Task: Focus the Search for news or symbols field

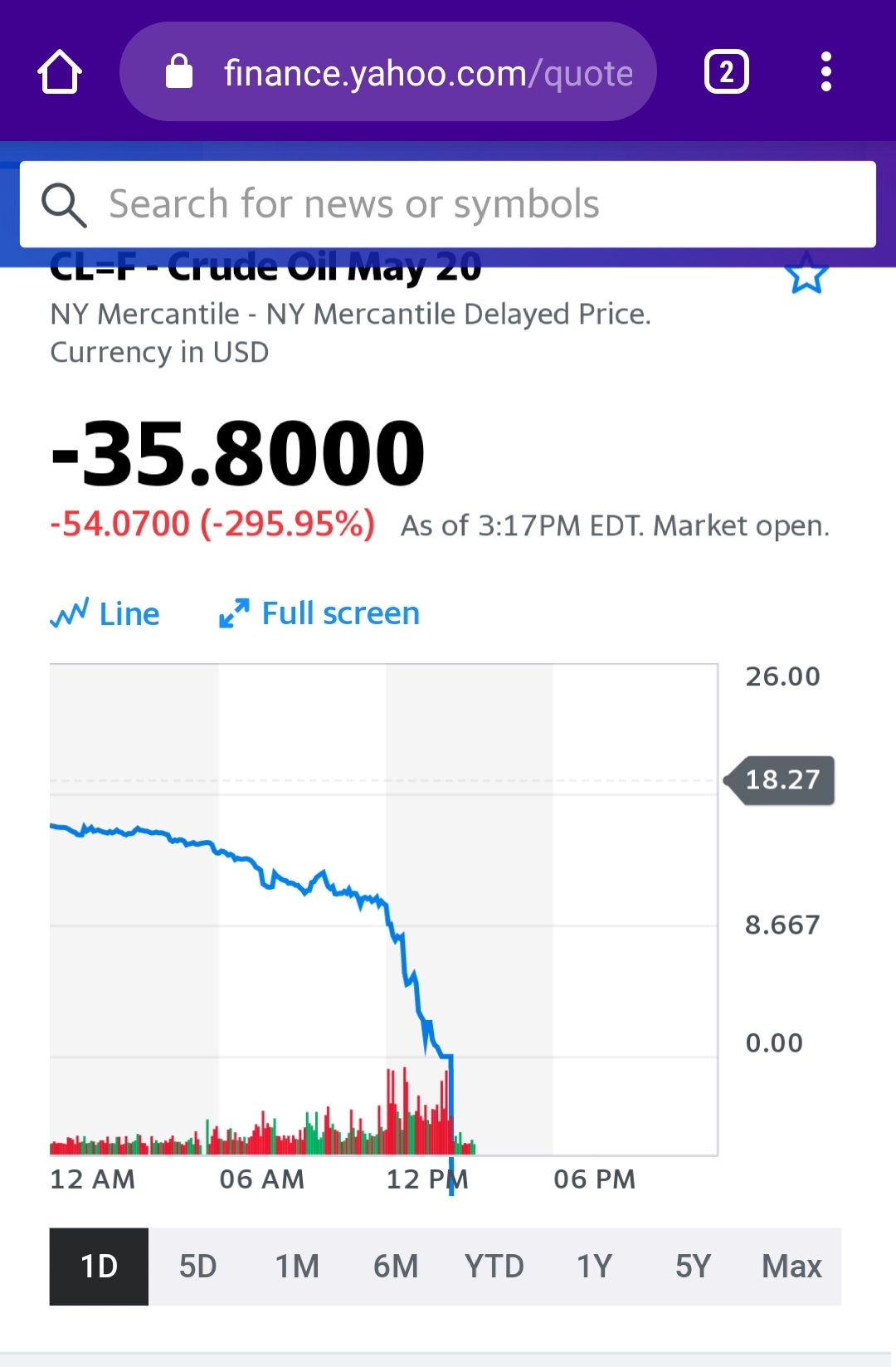Action: click(448, 204)
